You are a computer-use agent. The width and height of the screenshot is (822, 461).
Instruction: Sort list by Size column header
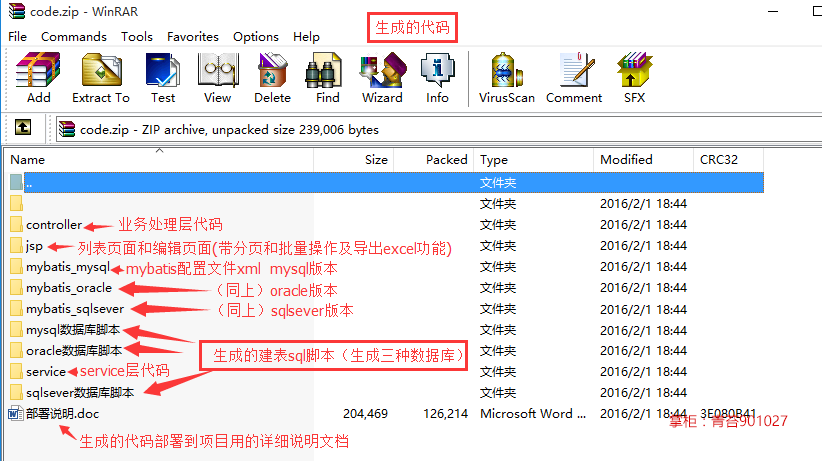click(x=354, y=160)
